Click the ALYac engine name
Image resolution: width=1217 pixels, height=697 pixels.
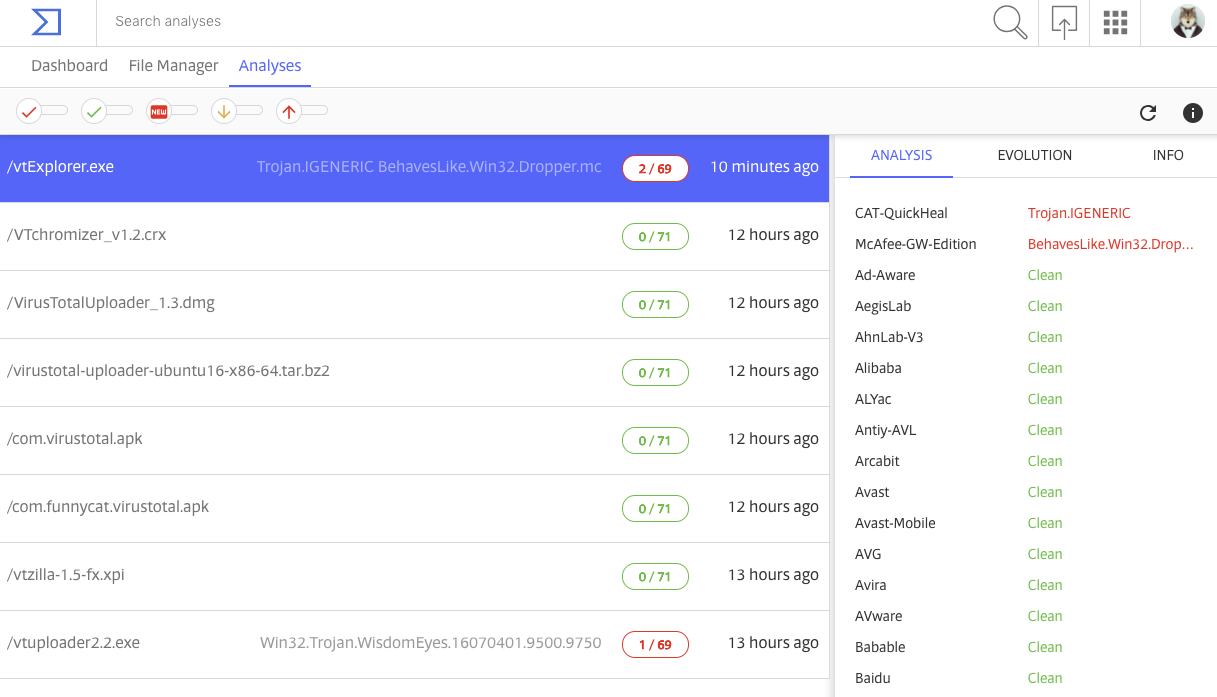click(x=873, y=399)
